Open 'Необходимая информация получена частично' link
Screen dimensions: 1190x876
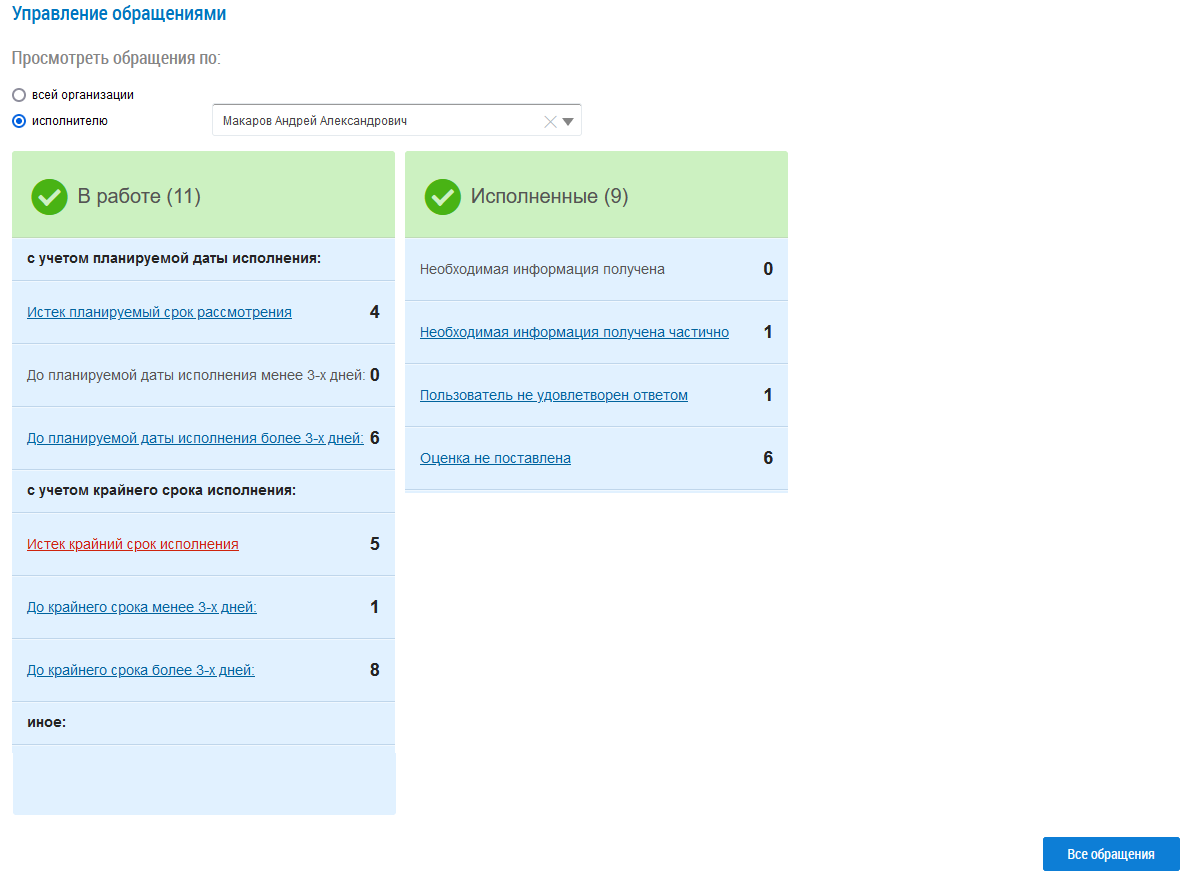(x=574, y=332)
